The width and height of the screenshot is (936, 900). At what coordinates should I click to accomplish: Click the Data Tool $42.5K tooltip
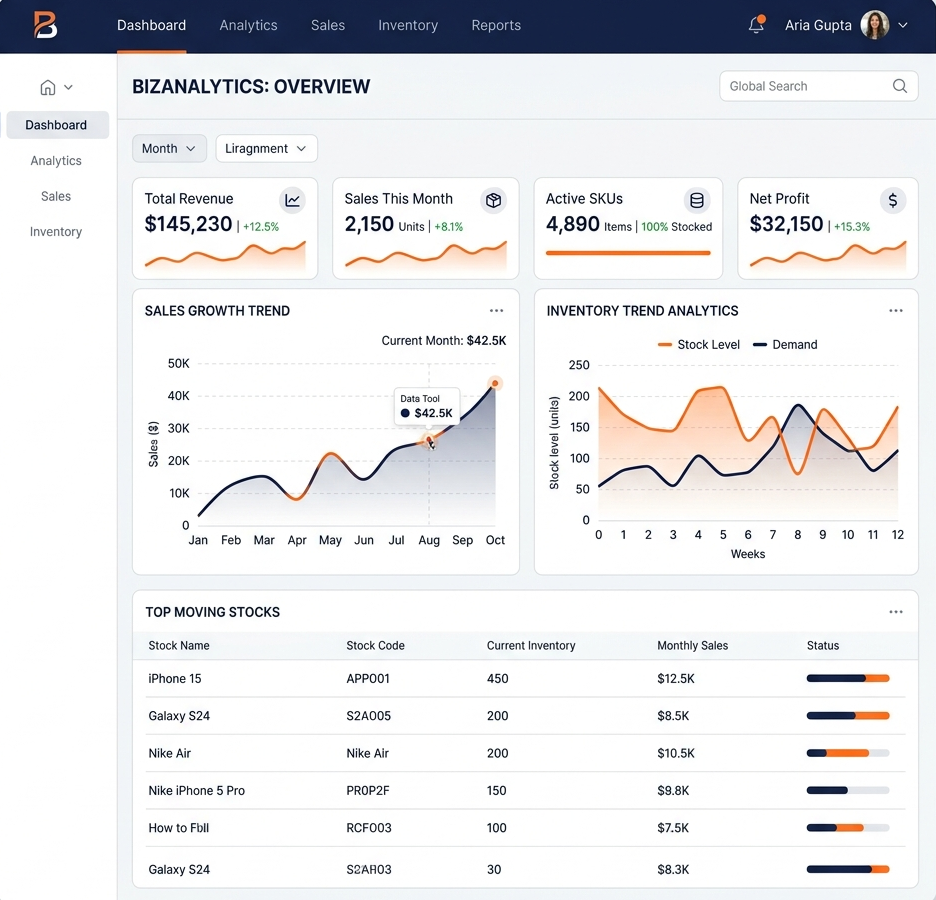[x=427, y=406]
